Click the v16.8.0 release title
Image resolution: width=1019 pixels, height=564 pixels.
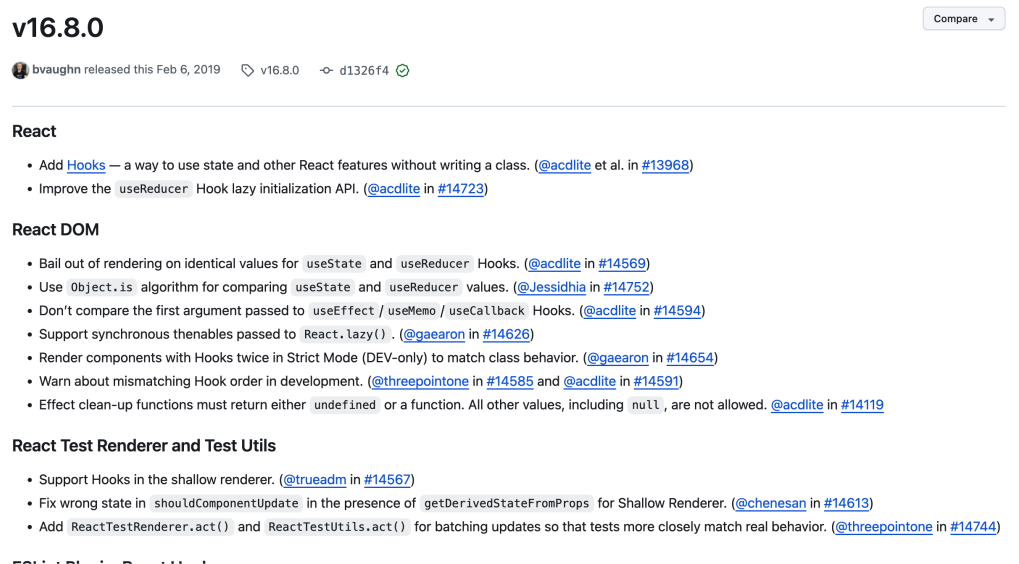58,28
